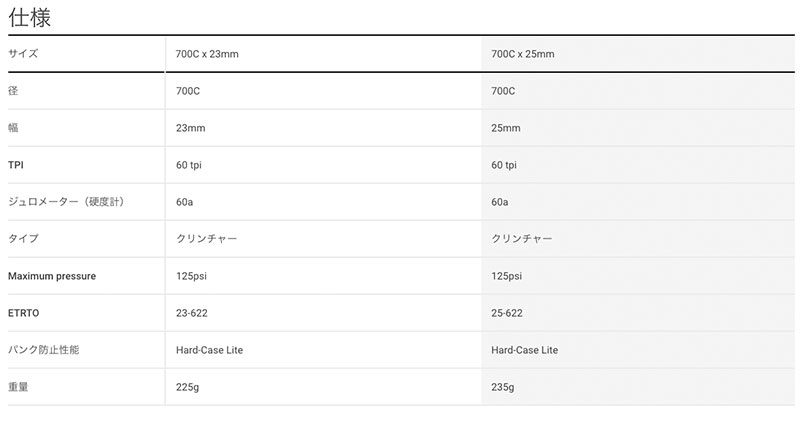Click the 23mm width value
The height and width of the screenshot is (432, 800).
[x=190, y=128]
